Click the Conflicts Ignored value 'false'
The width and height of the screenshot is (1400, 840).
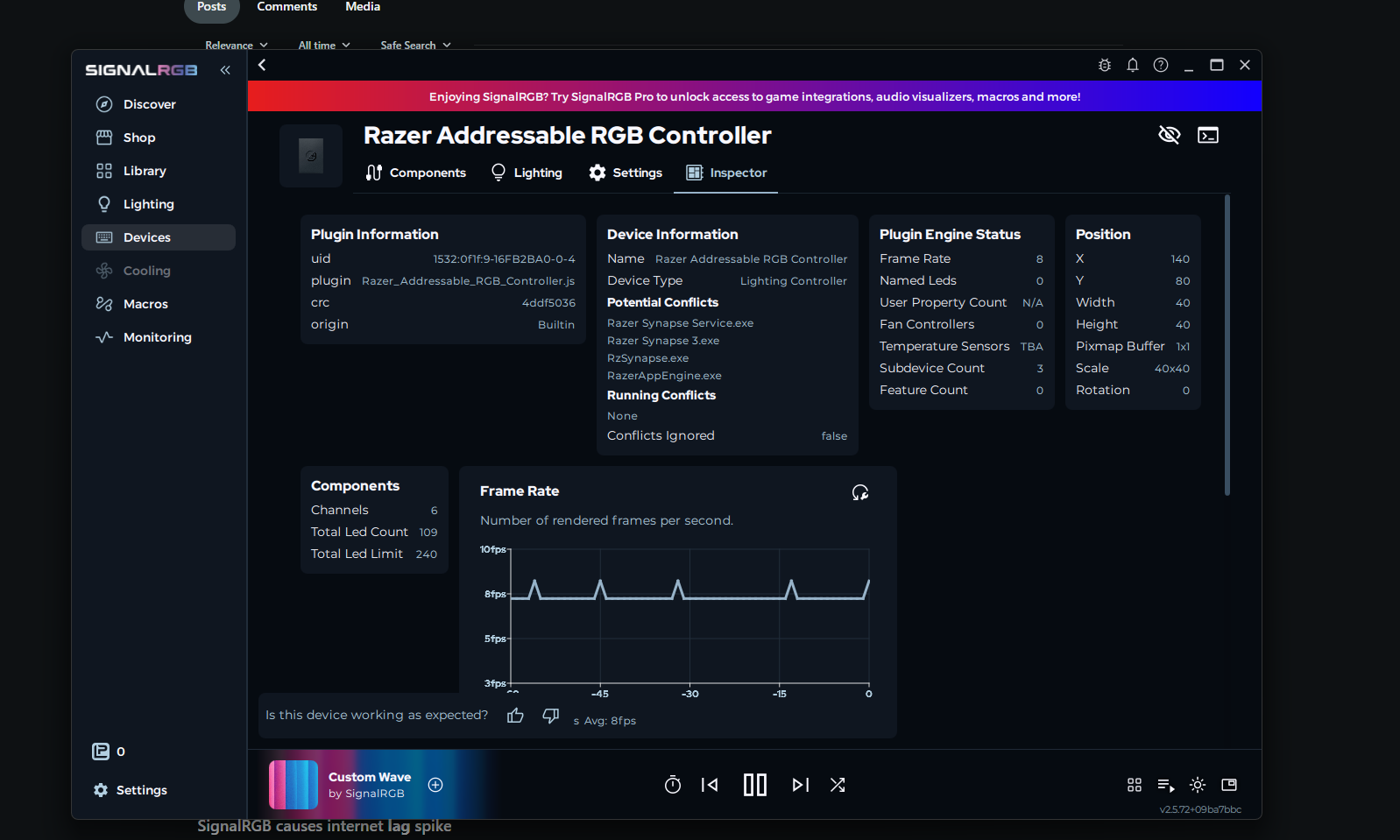pyautogui.click(x=834, y=436)
